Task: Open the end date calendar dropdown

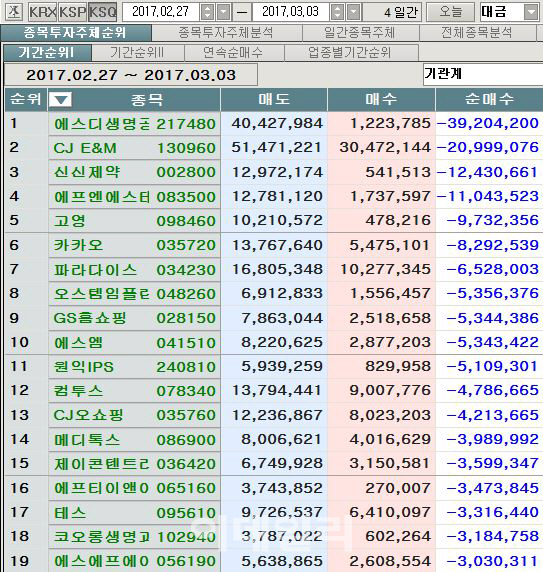Action: 353,12
